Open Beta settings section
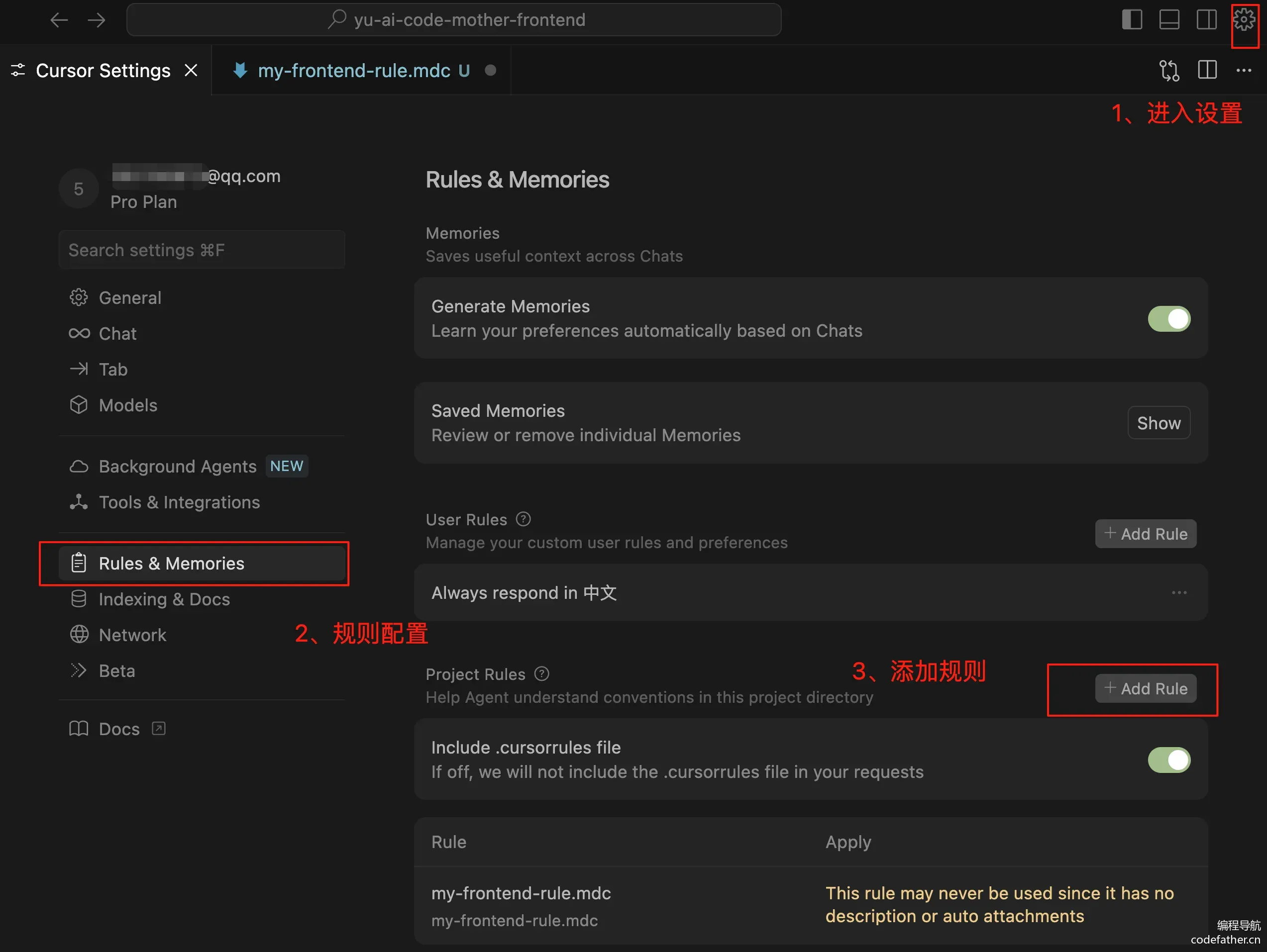This screenshot has width=1267, height=952. tap(202, 671)
